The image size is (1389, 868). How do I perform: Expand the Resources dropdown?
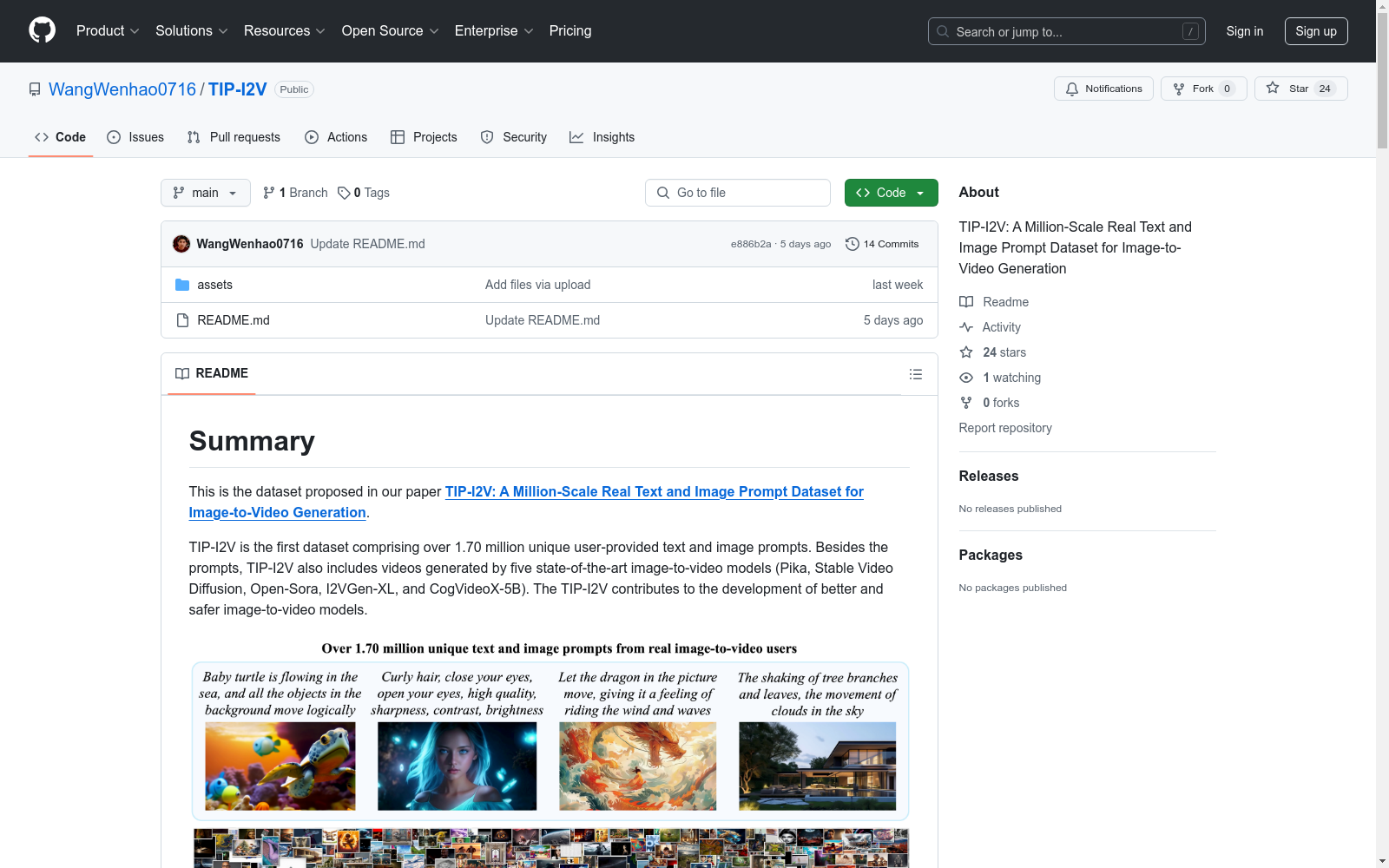[x=285, y=30]
